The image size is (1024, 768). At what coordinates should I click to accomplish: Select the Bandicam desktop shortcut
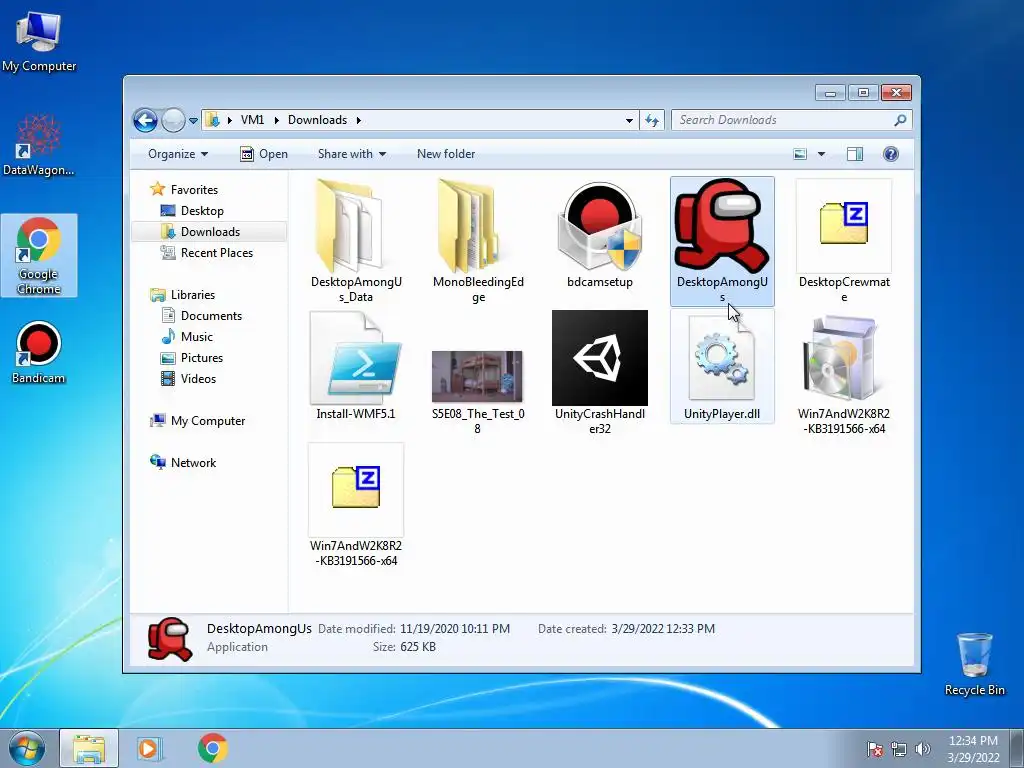[39, 353]
